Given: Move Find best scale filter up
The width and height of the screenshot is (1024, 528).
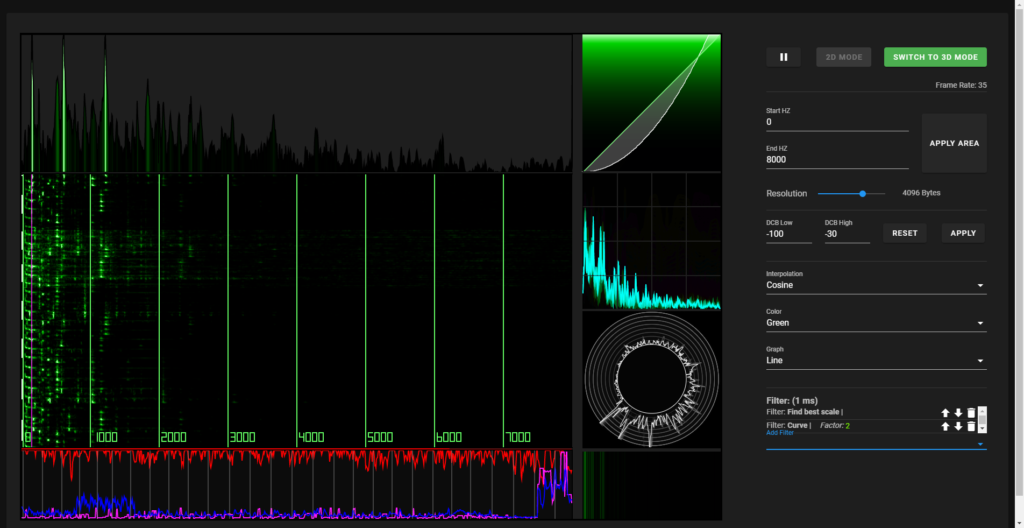Looking at the screenshot, I should tap(945, 413).
